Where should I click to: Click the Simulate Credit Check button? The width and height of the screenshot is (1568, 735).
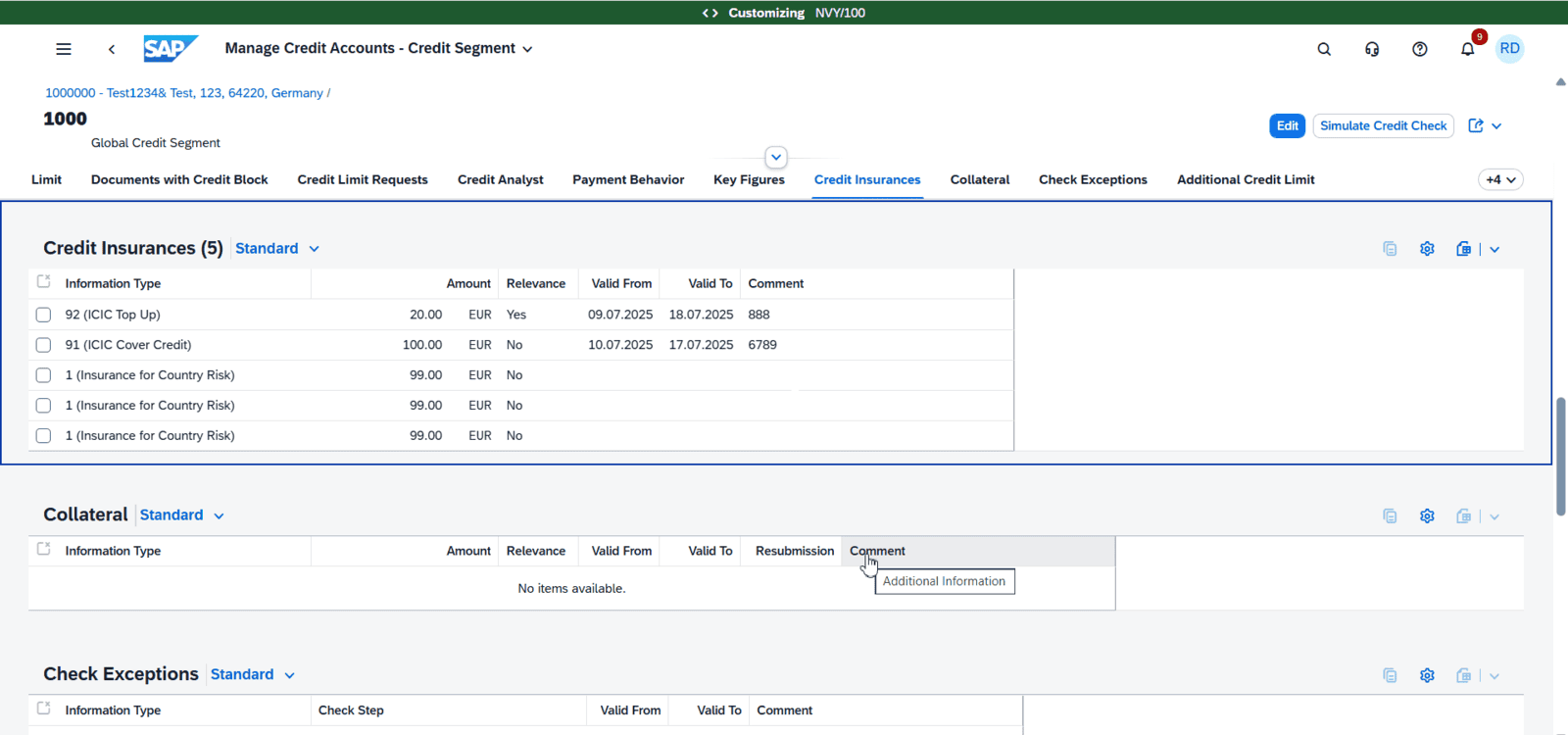(x=1383, y=125)
